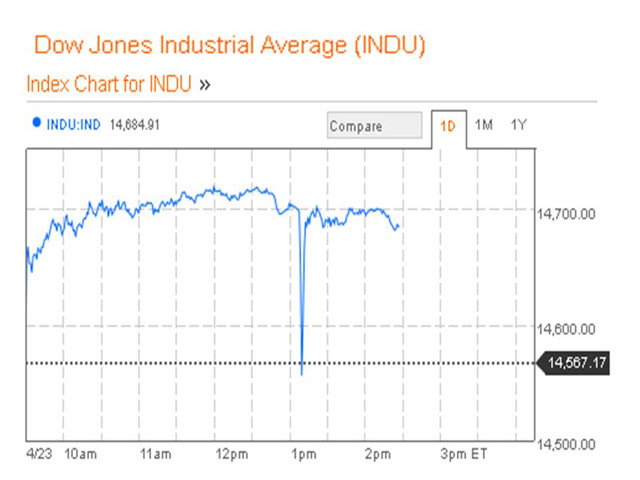The height and width of the screenshot is (480, 640).
Task: Click the 14,700.00 y-axis label
Action: (x=568, y=214)
